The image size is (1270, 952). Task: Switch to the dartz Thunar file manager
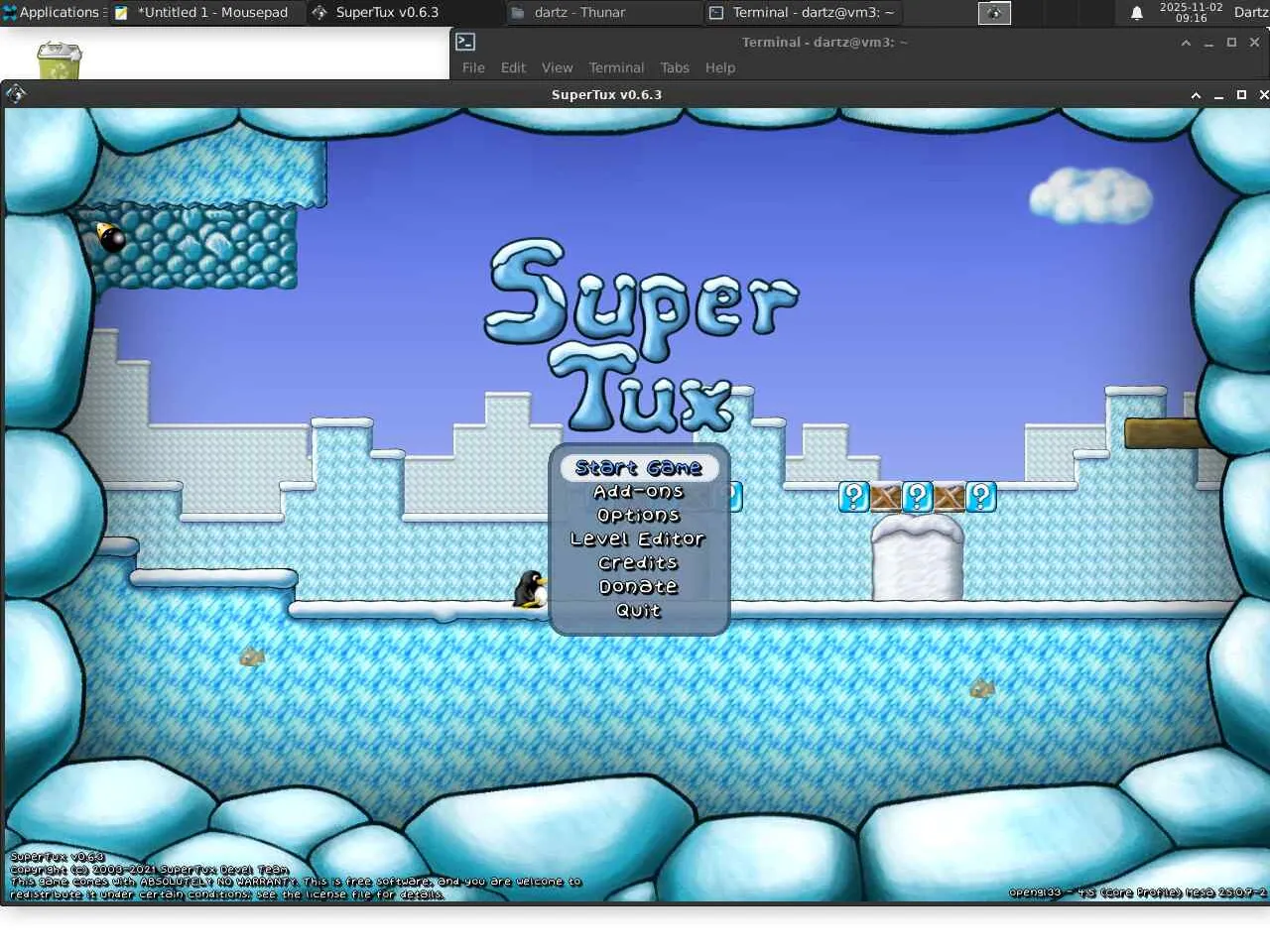click(x=603, y=13)
